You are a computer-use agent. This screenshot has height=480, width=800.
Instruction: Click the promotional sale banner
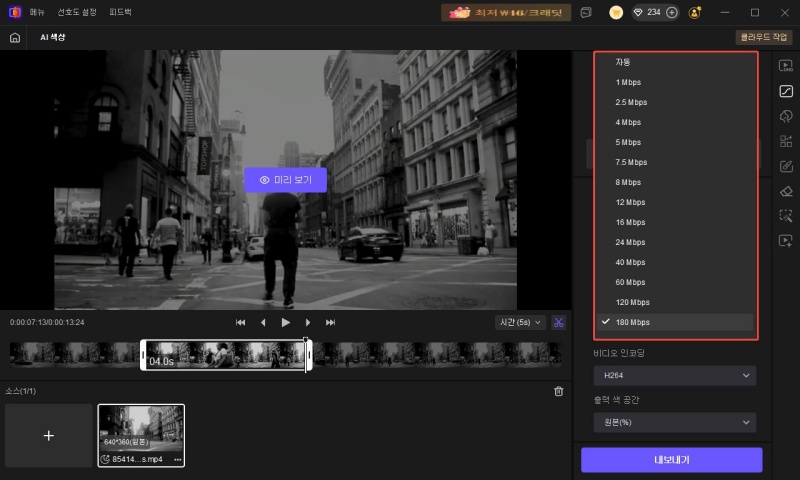pos(506,12)
